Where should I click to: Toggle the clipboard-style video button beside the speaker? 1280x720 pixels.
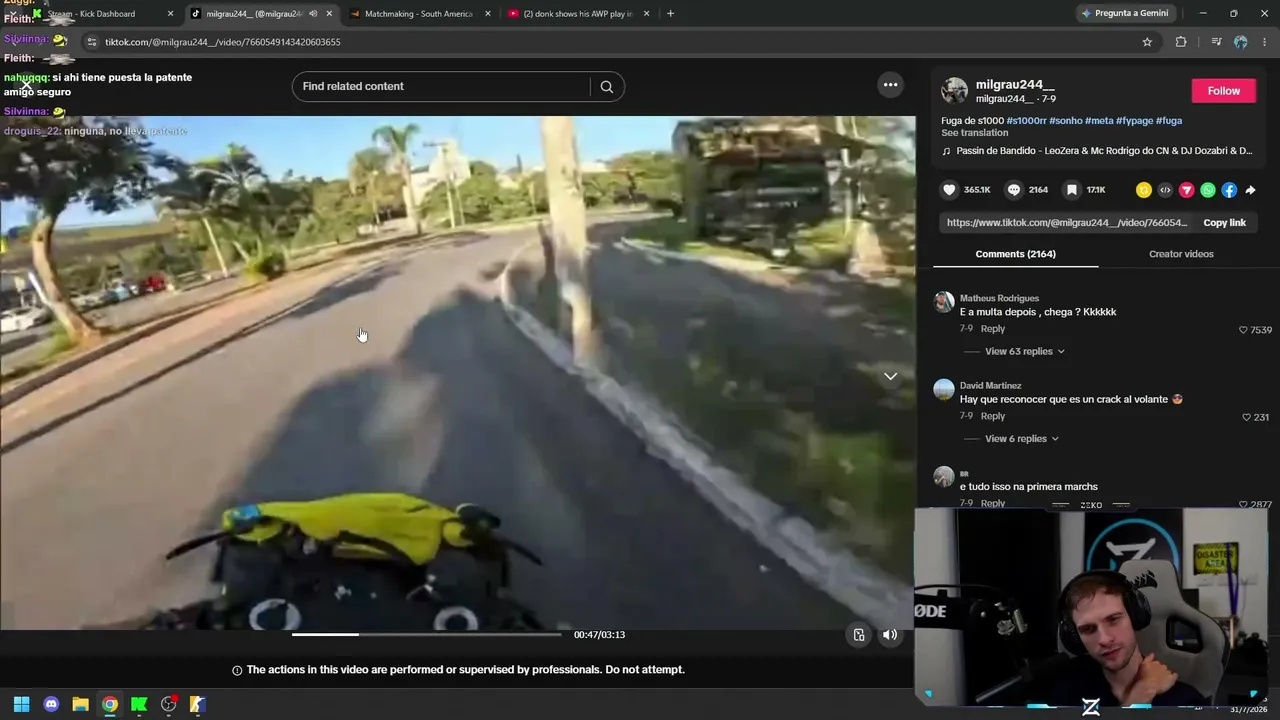[x=859, y=635]
